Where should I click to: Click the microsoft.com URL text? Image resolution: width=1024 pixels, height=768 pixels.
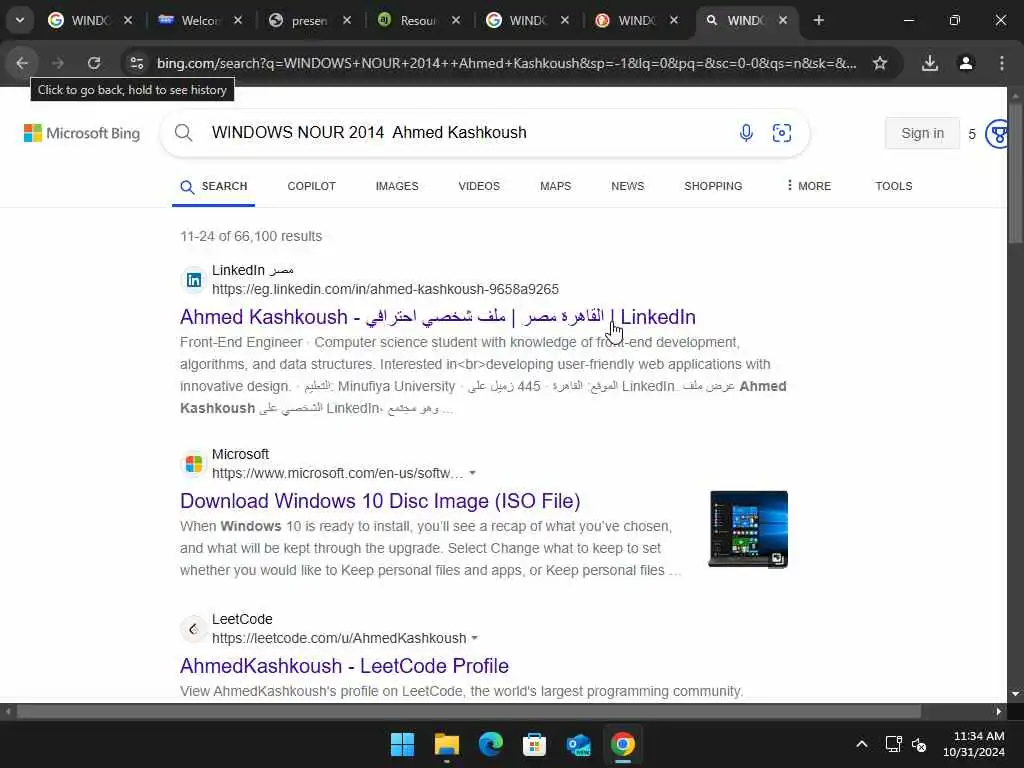tap(338, 473)
